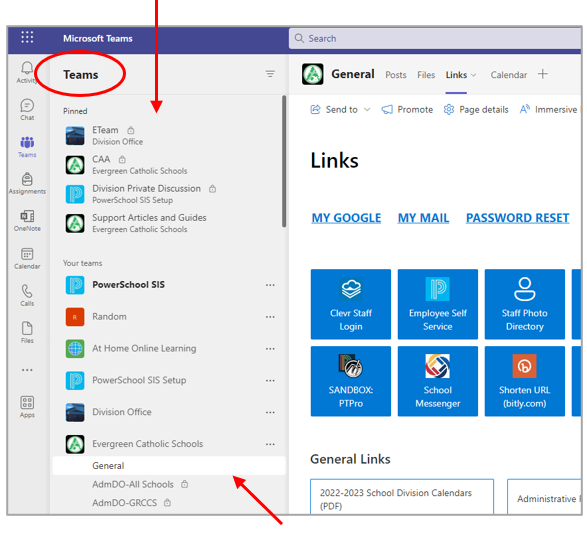Open the School Messenger tile
The image size is (587, 533).
coord(438,381)
